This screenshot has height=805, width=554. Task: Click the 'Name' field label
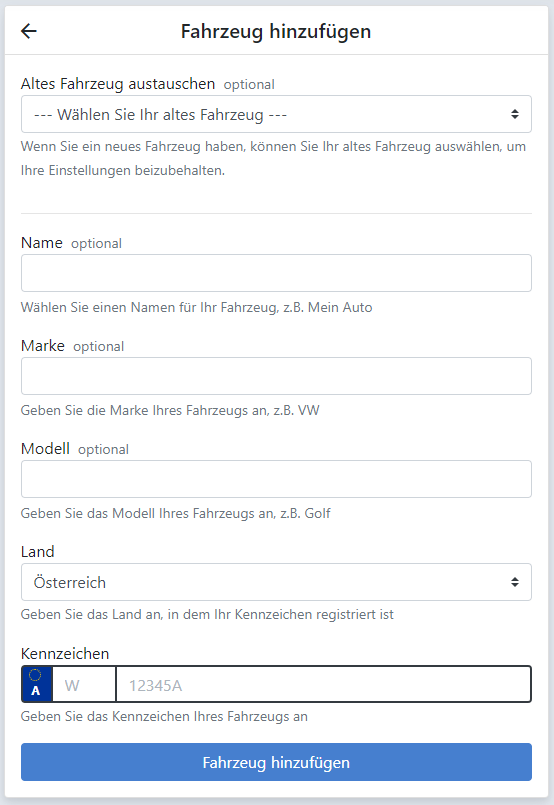[x=42, y=242]
